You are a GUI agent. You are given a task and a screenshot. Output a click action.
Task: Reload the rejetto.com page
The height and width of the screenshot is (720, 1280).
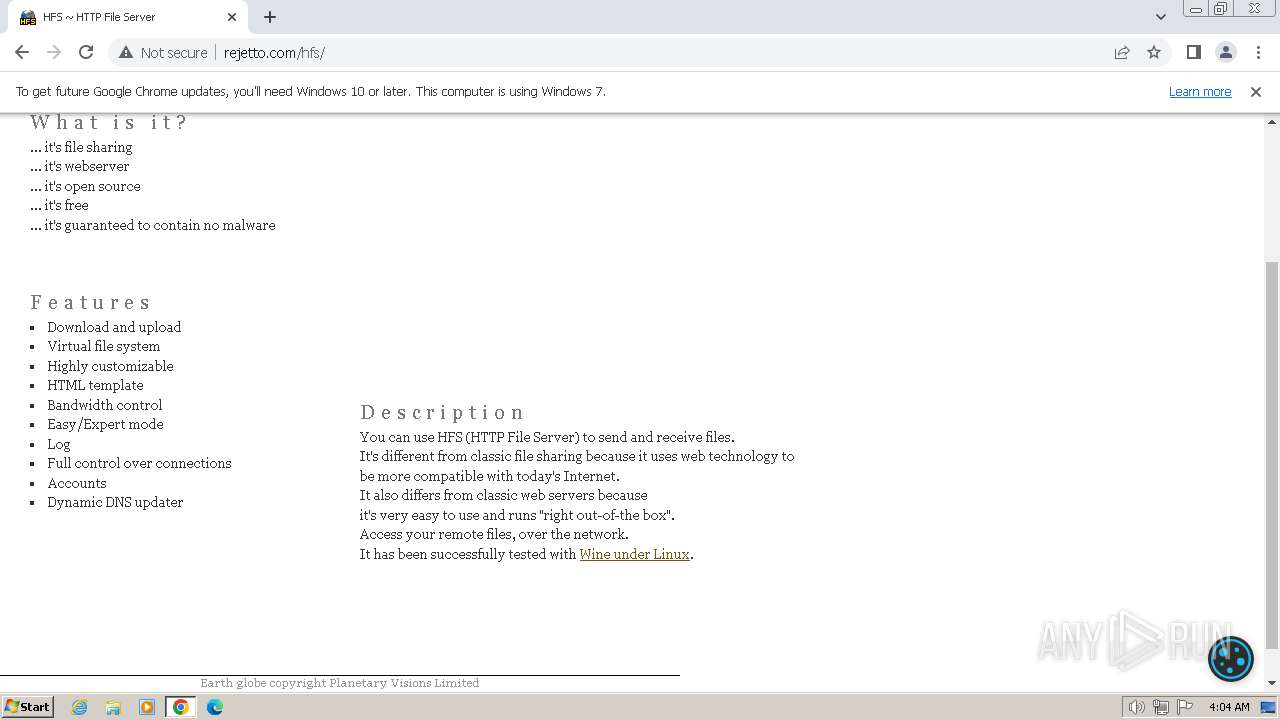pos(86,52)
